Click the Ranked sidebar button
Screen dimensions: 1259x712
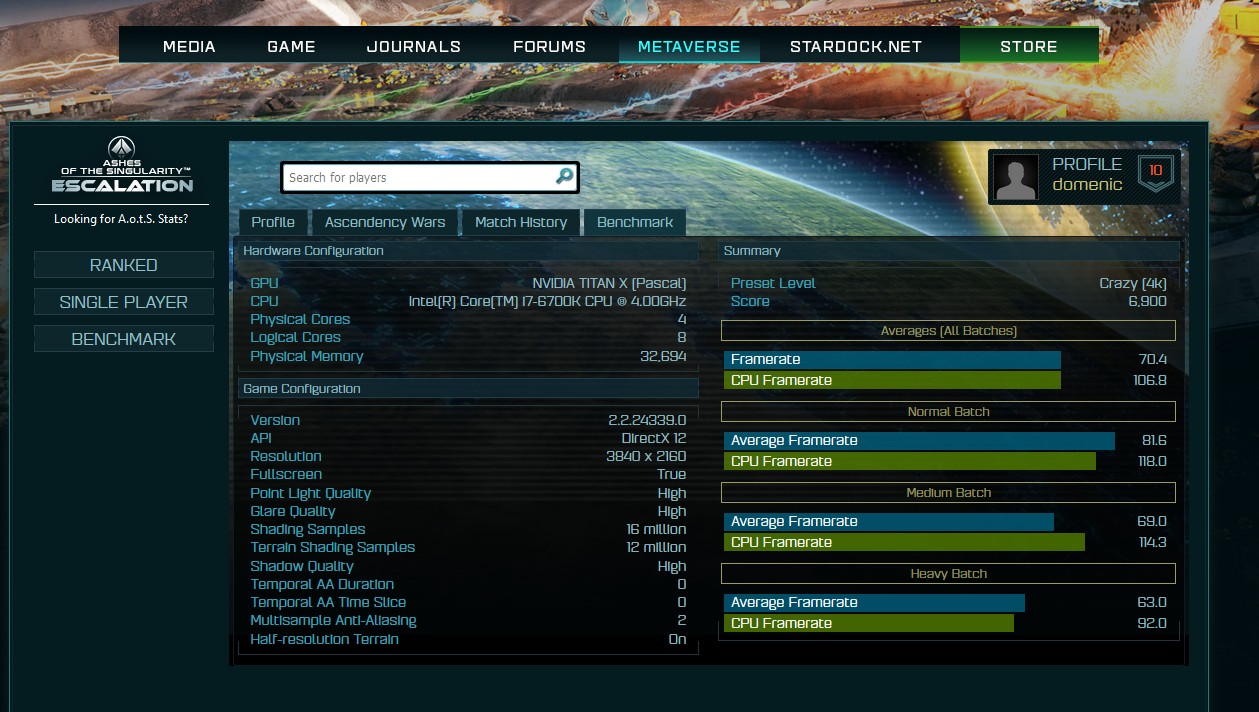pyautogui.click(x=123, y=265)
